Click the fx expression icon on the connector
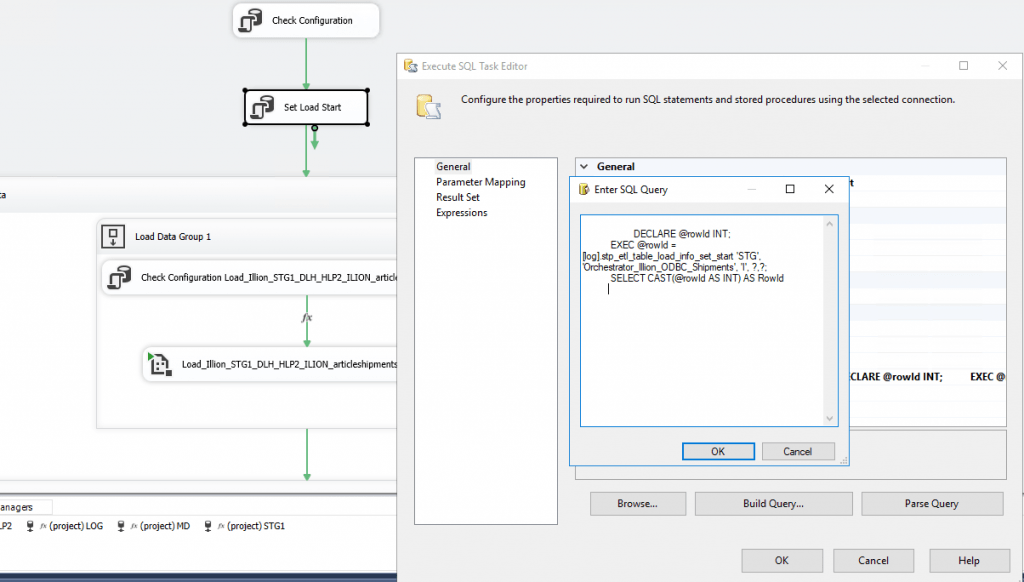This screenshot has height=582, width=1024. (x=307, y=317)
